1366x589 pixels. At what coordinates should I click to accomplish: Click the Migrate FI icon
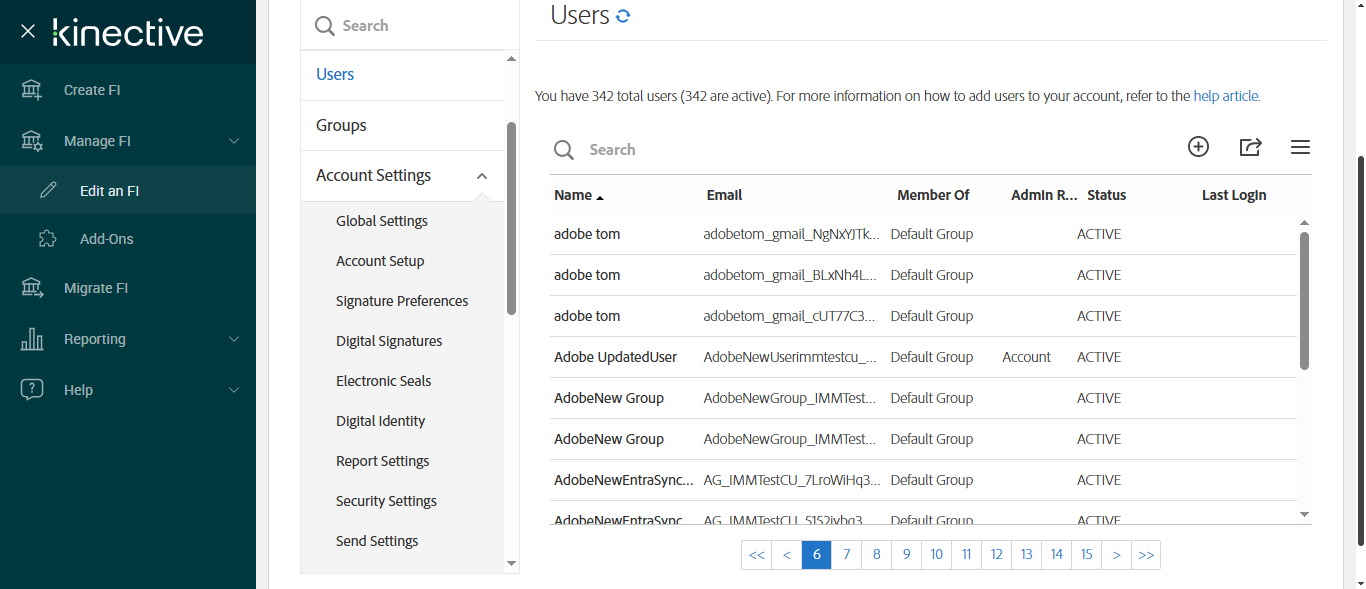click(x=32, y=288)
